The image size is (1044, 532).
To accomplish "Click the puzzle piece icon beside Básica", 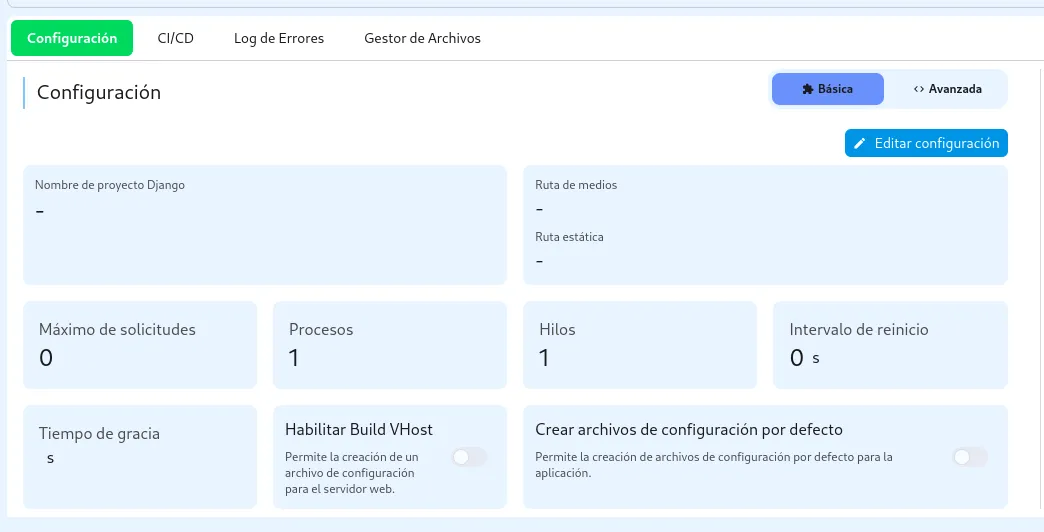I will point(808,89).
